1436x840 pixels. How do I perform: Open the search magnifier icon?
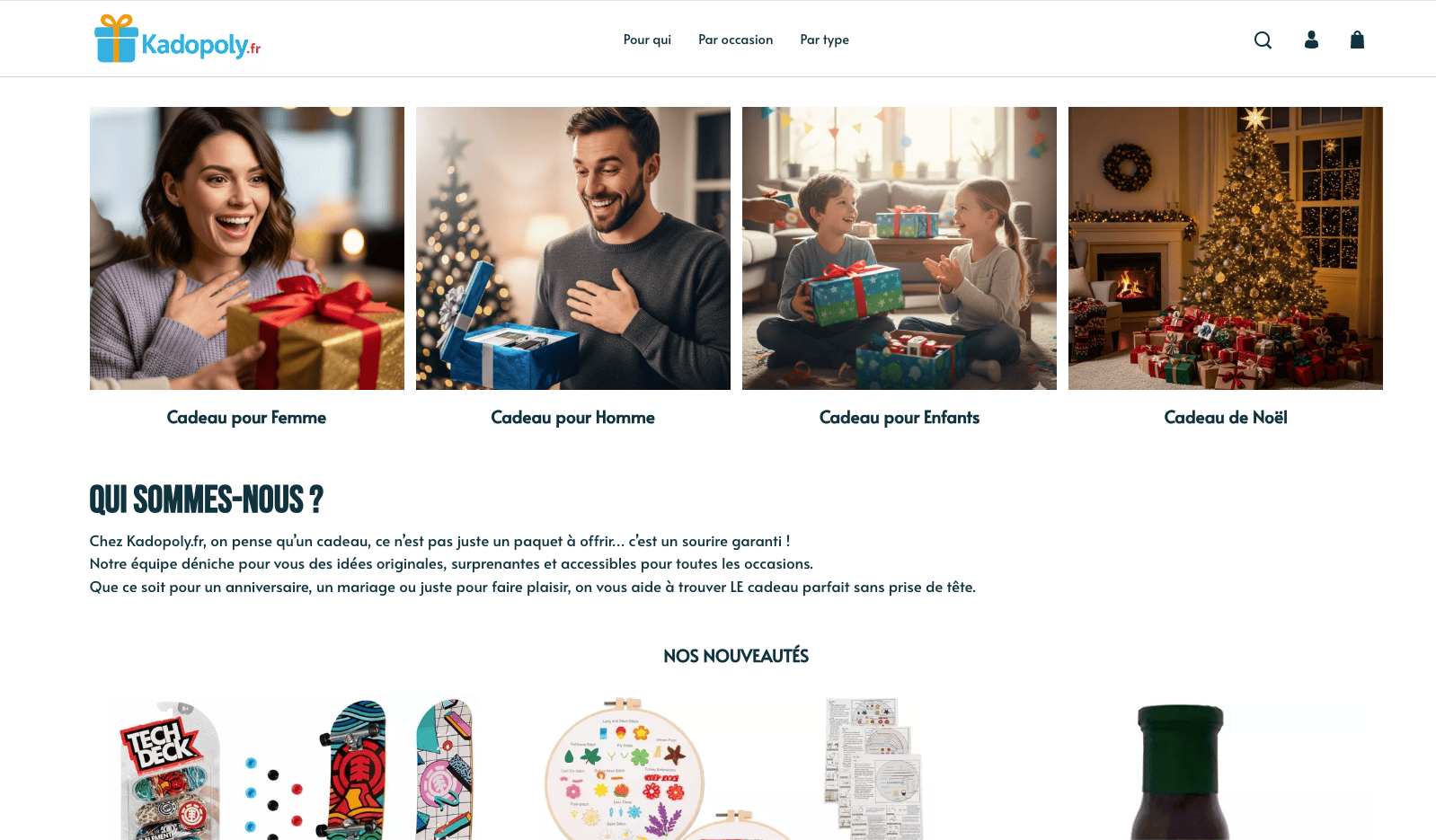pyautogui.click(x=1263, y=40)
